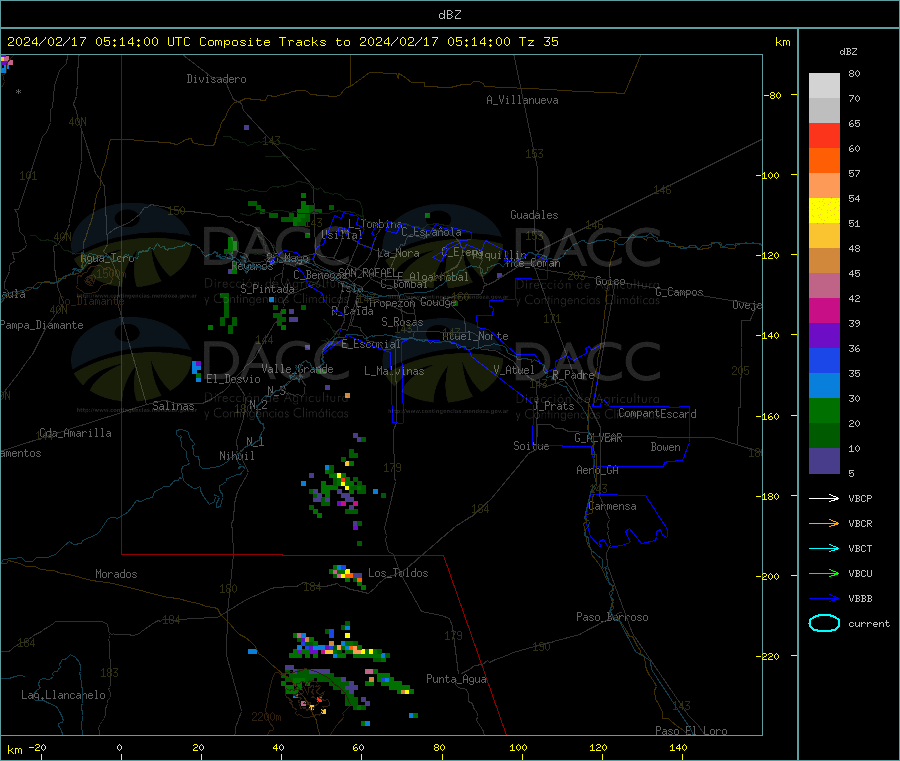Click the El_Desvio map label
The height and width of the screenshot is (761, 900).
click(x=234, y=379)
